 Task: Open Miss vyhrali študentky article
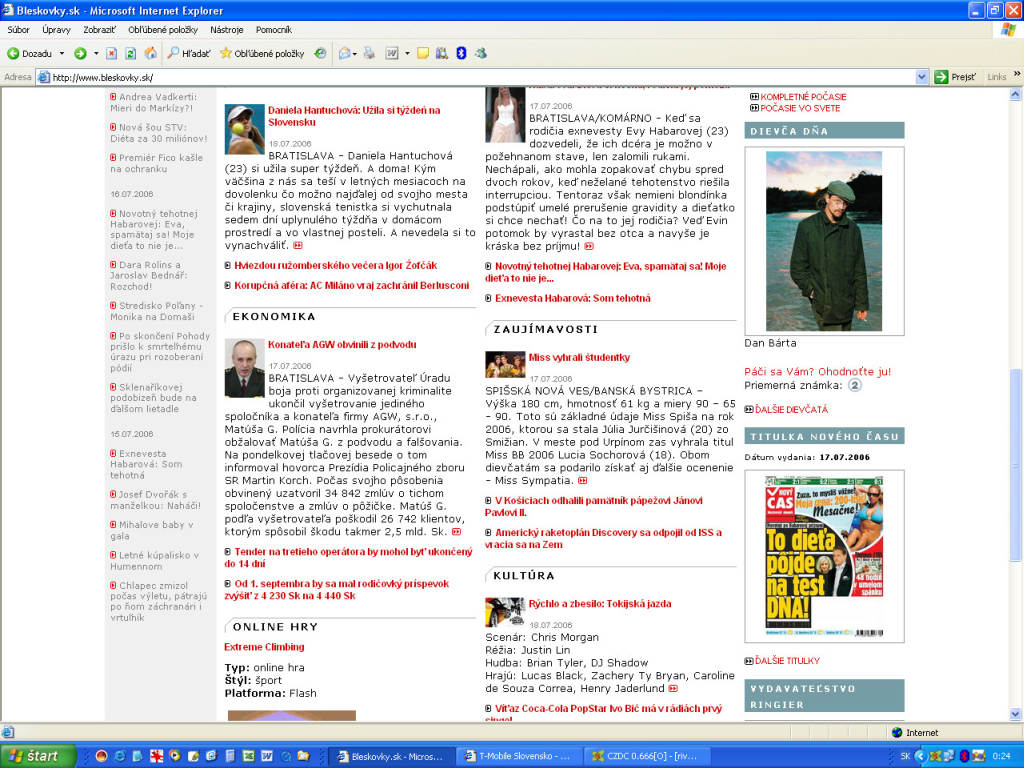579,357
